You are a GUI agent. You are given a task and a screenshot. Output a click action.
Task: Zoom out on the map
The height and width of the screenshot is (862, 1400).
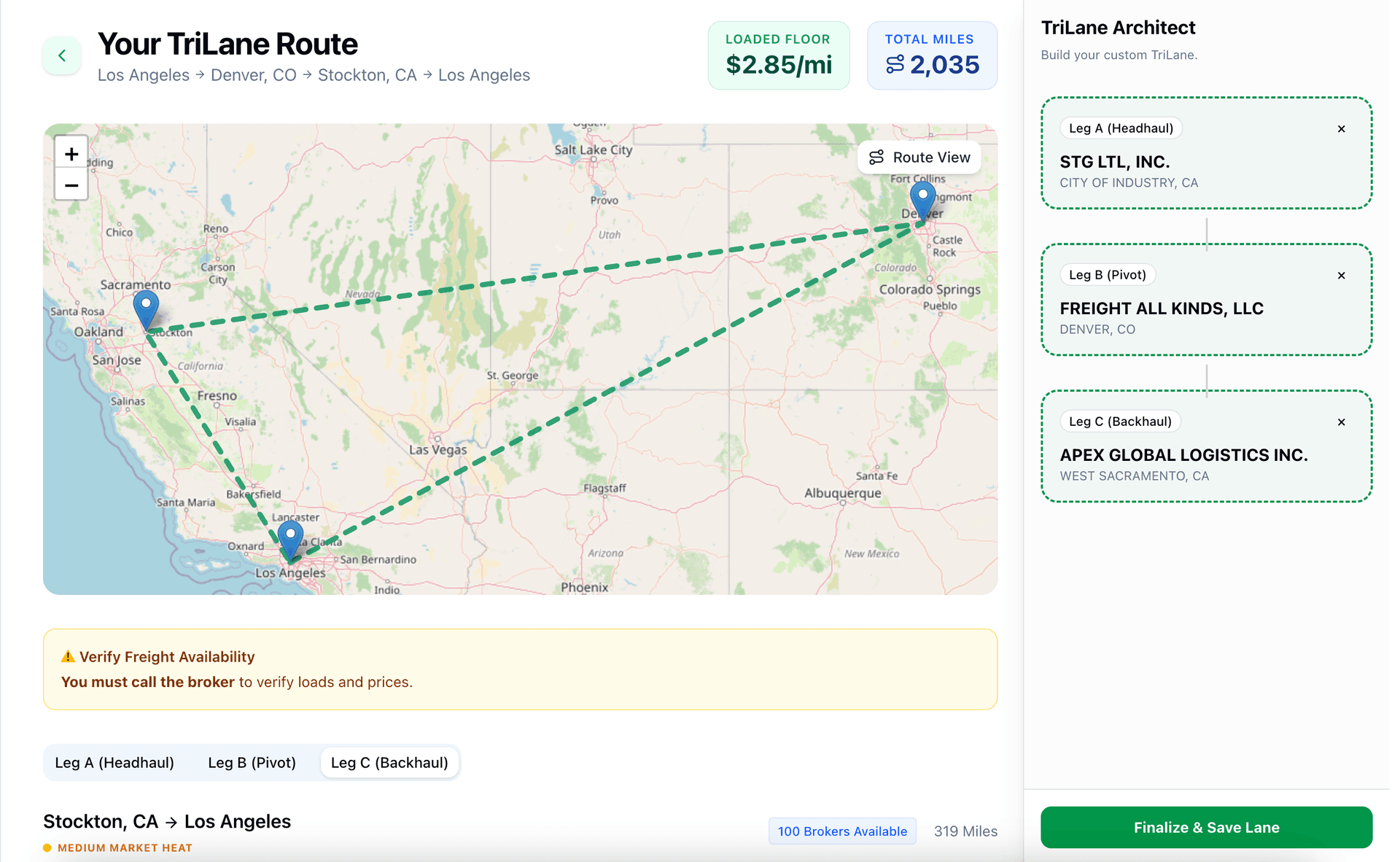click(71, 185)
